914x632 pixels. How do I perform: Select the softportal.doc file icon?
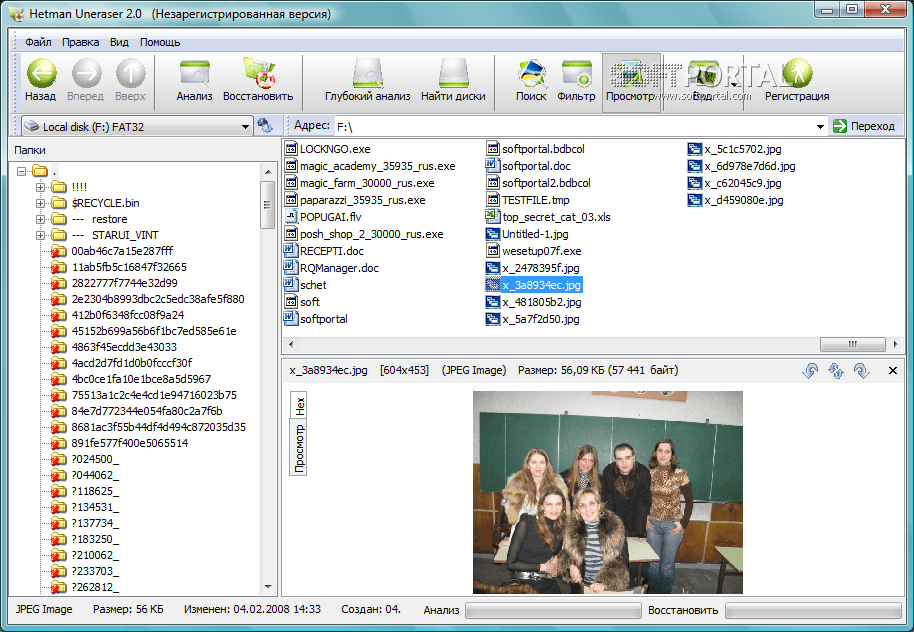pos(493,166)
